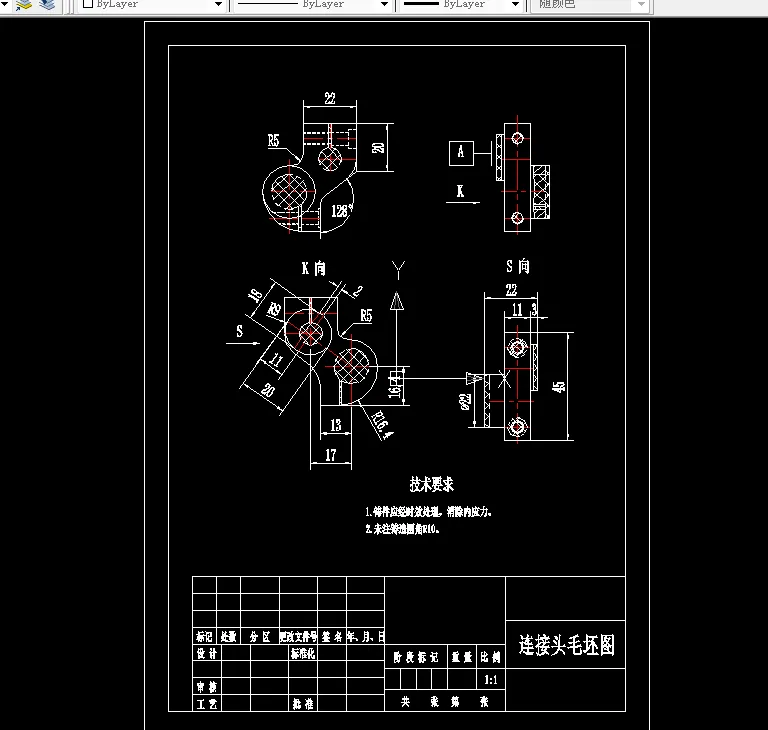
Task: Select the 16.4 vertical dimension text
Action: [x=395, y=387]
